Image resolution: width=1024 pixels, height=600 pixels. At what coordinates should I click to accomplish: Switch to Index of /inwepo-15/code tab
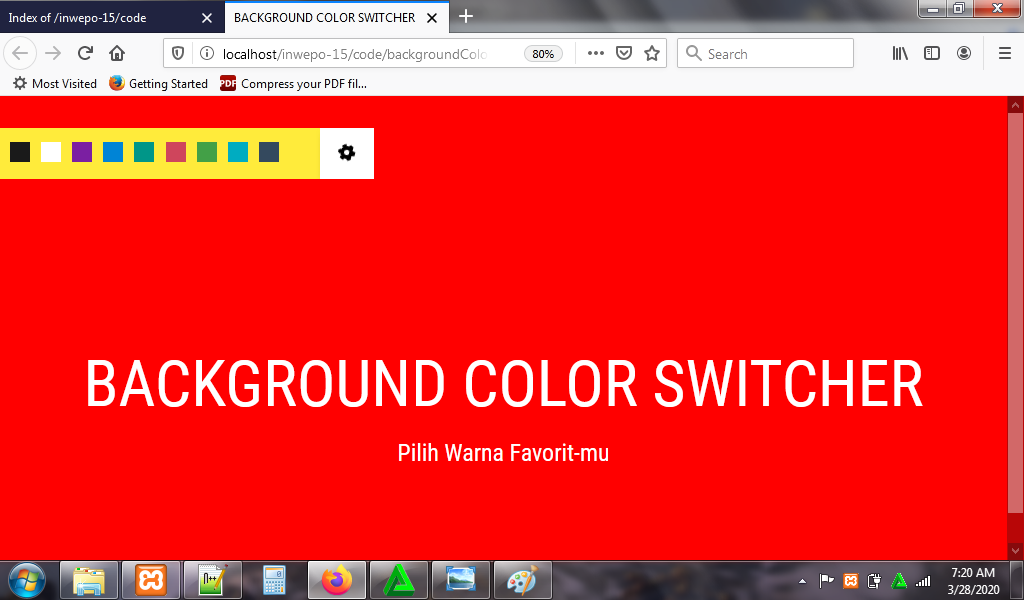[111, 18]
